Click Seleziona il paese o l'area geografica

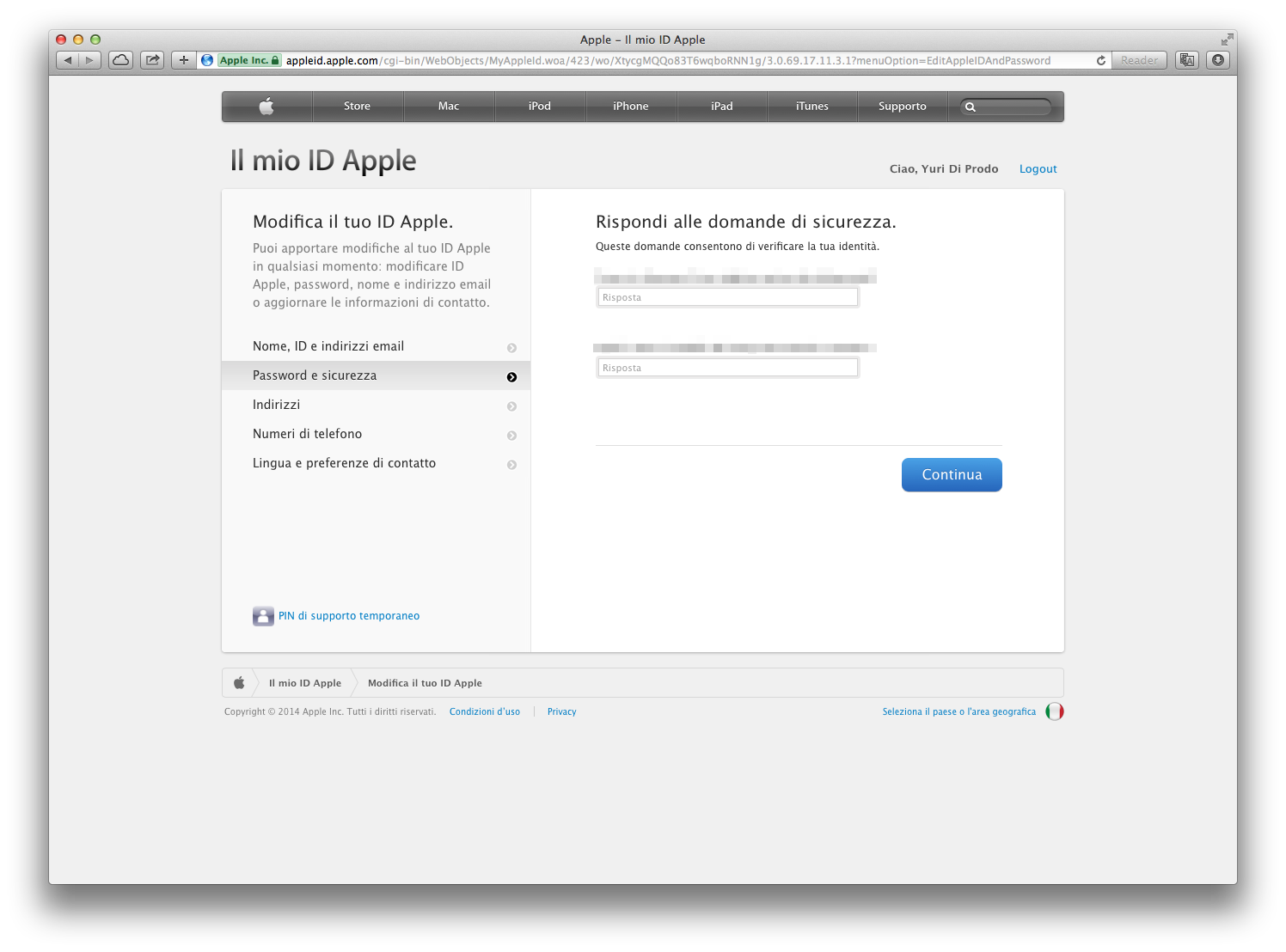pyautogui.click(x=959, y=711)
